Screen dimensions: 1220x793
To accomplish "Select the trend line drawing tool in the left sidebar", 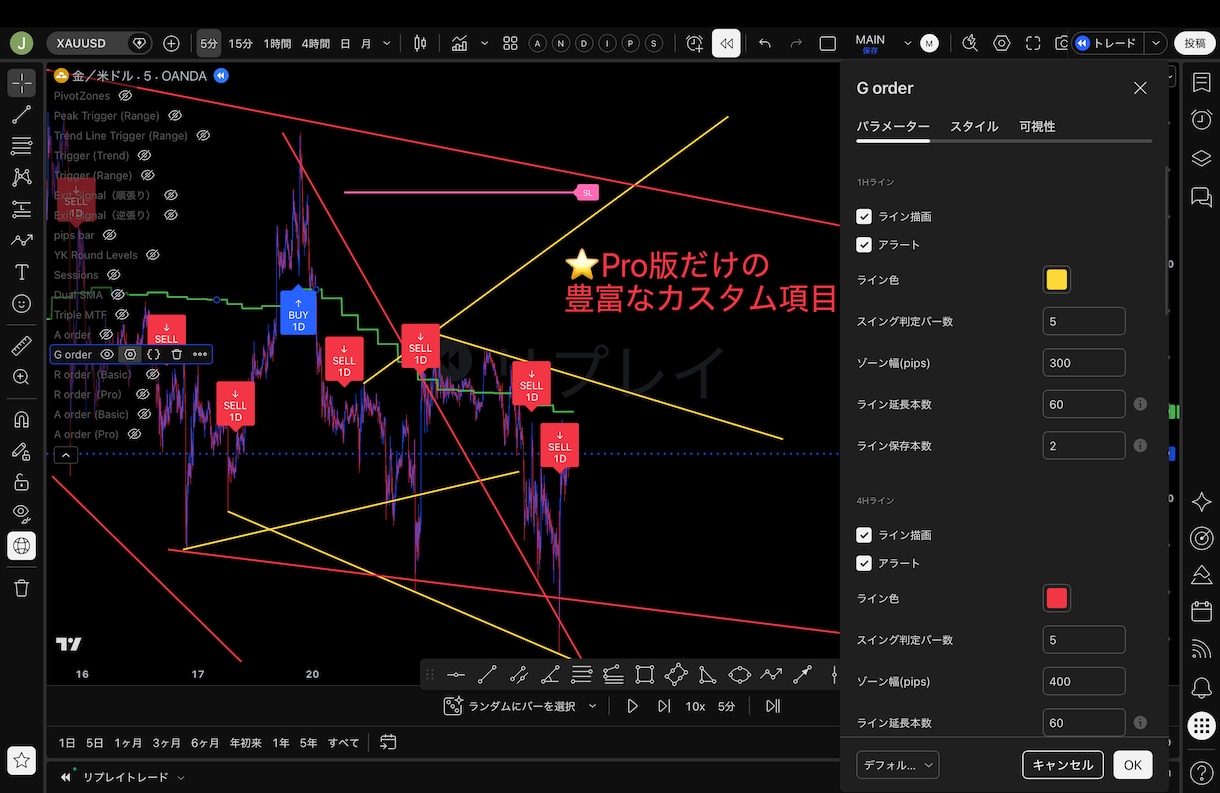I will tap(21, 115).
